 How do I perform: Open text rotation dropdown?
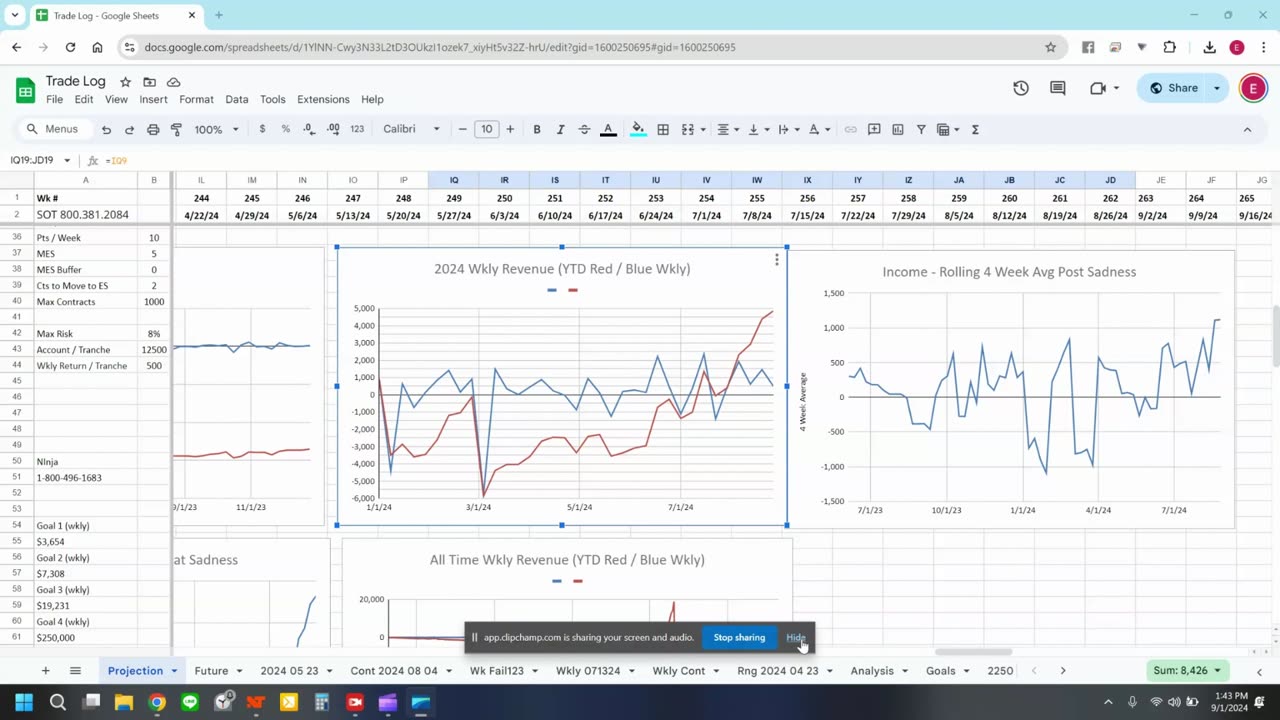point(818,129)
